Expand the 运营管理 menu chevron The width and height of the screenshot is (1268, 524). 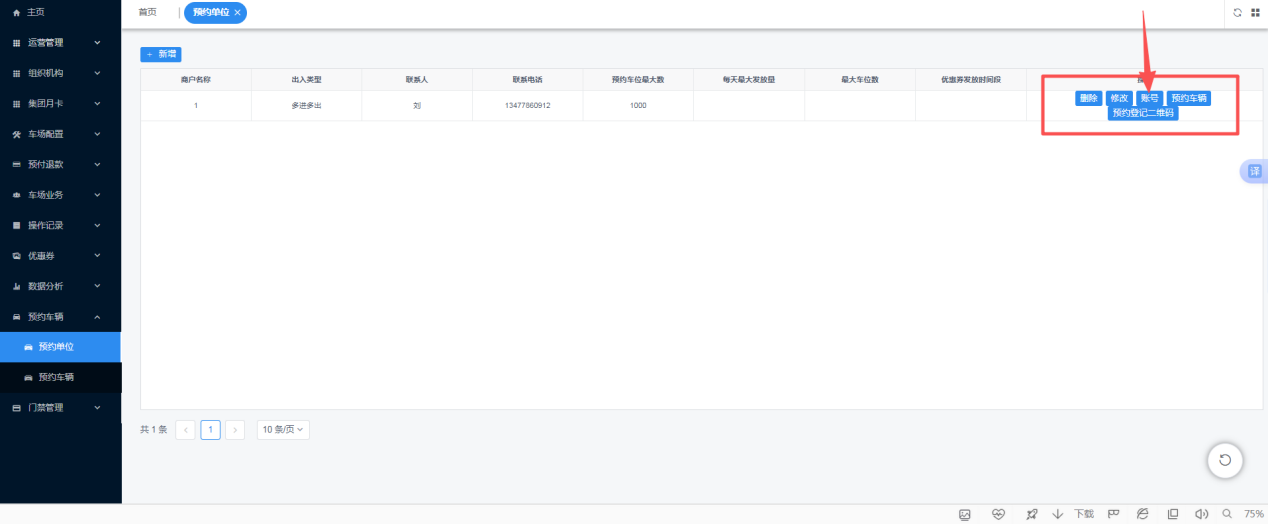(x=97, y=43)
